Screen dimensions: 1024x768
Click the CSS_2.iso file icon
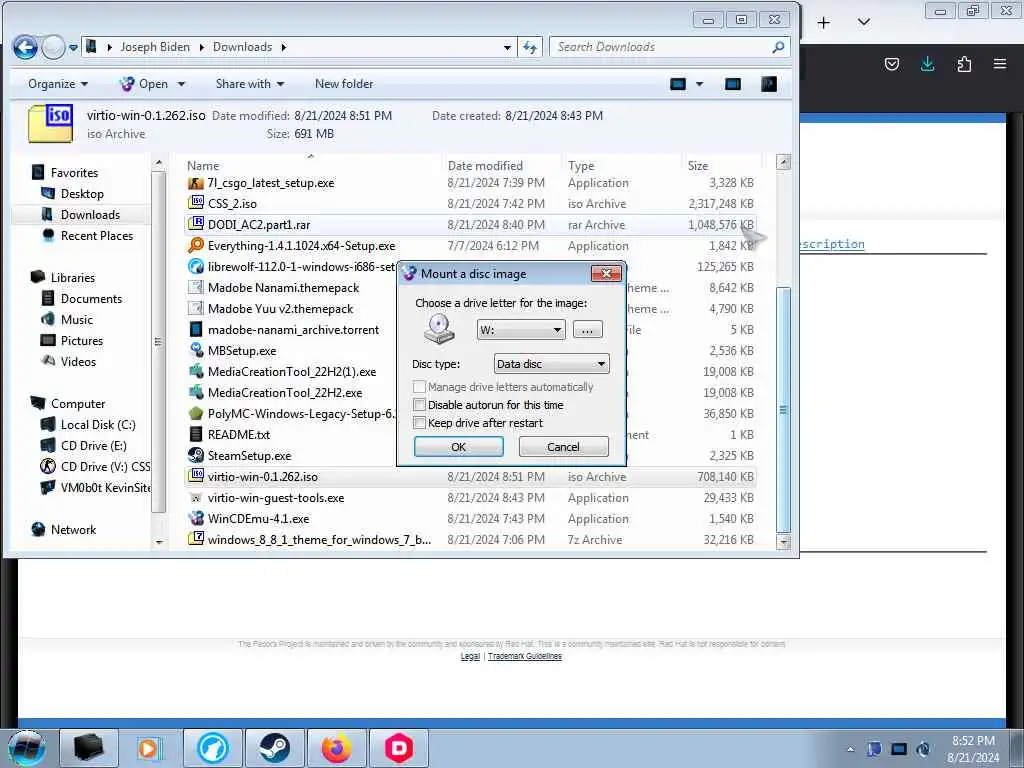[x=195, y=203]
